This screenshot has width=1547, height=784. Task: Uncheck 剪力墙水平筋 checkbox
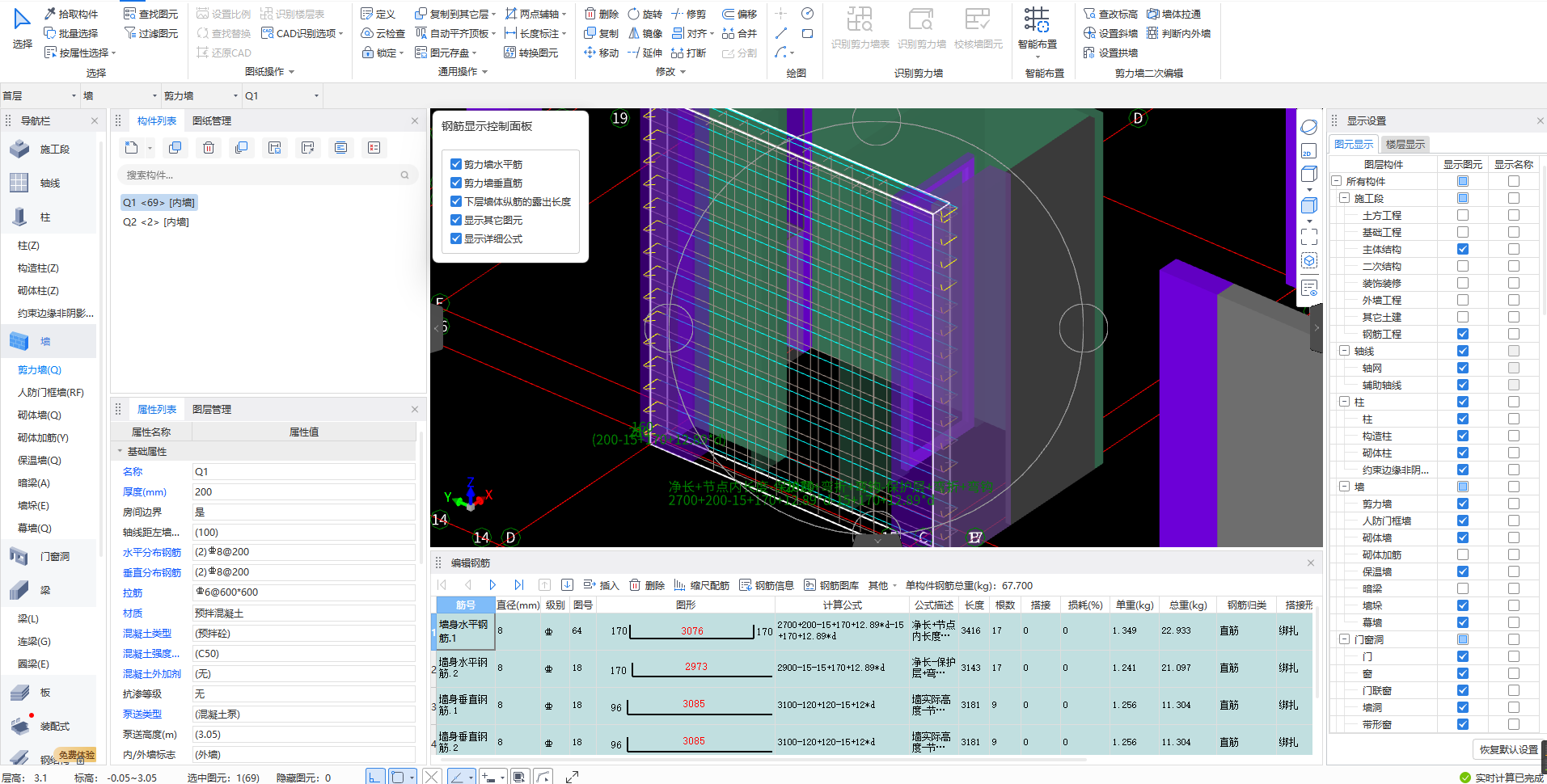point(456,164)
